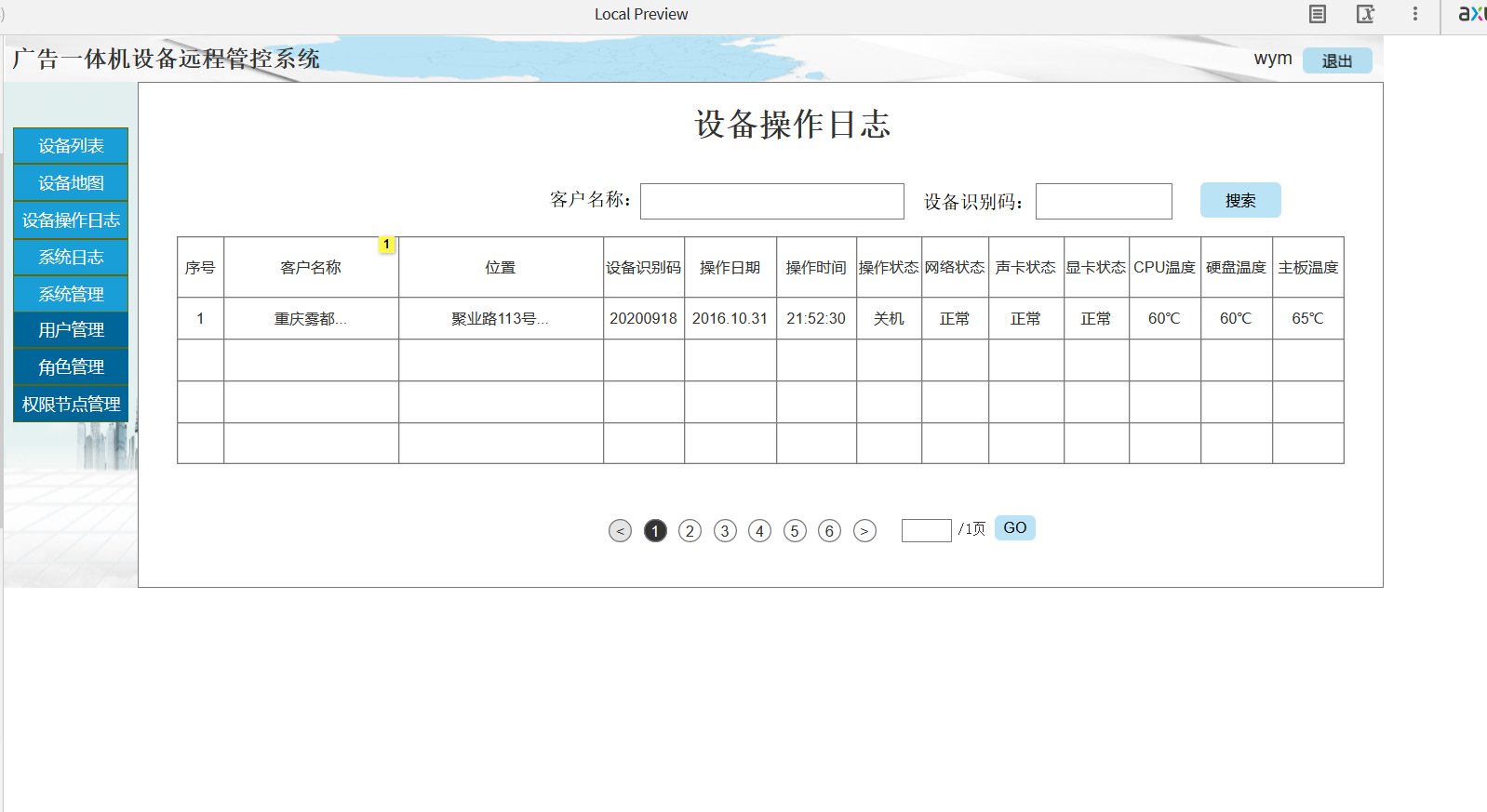
Task: Focus the 客户名称 input field
Action: click(x=772, y=201)
